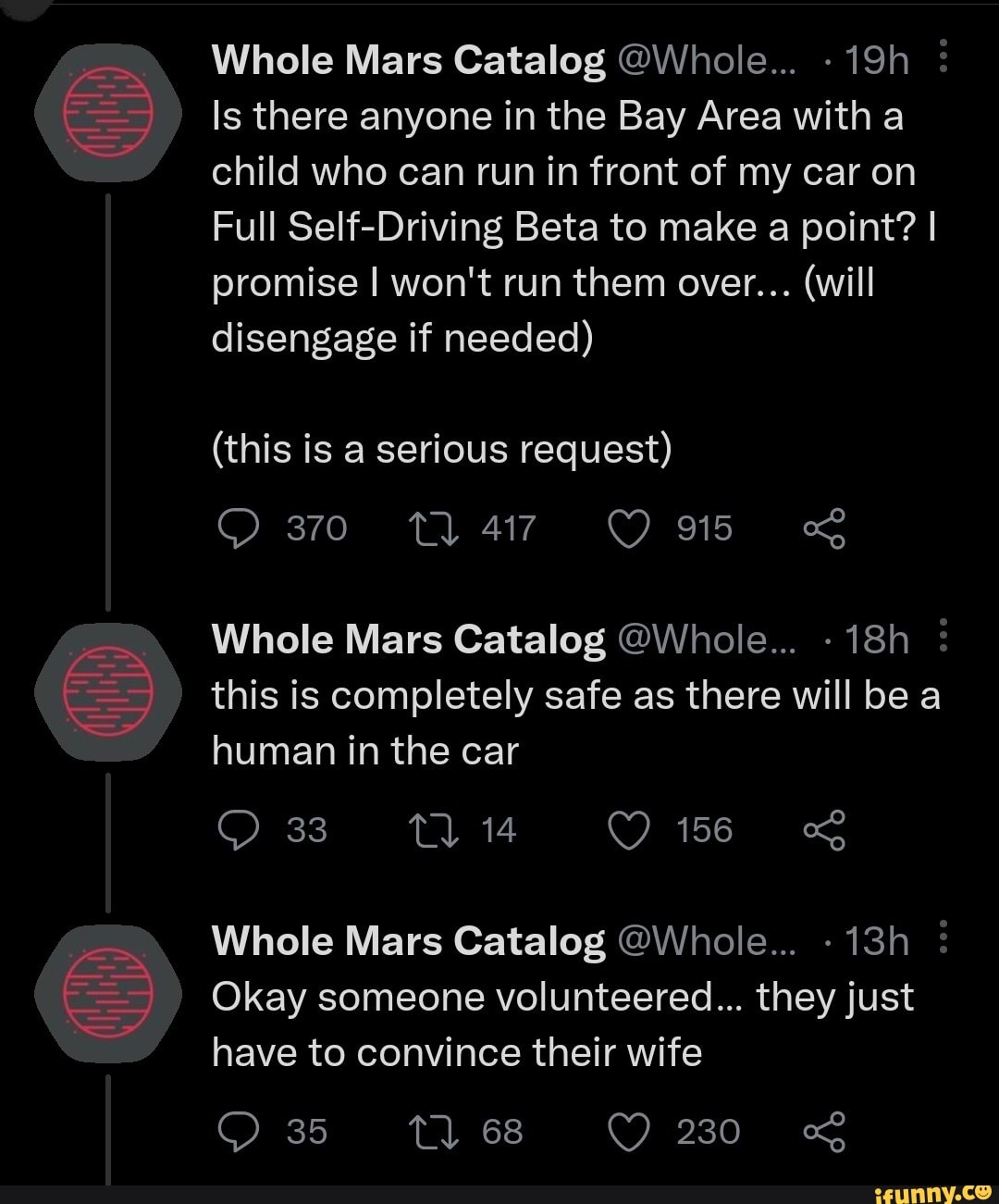Share the 'human in the car' tweet

pos(824,830)
